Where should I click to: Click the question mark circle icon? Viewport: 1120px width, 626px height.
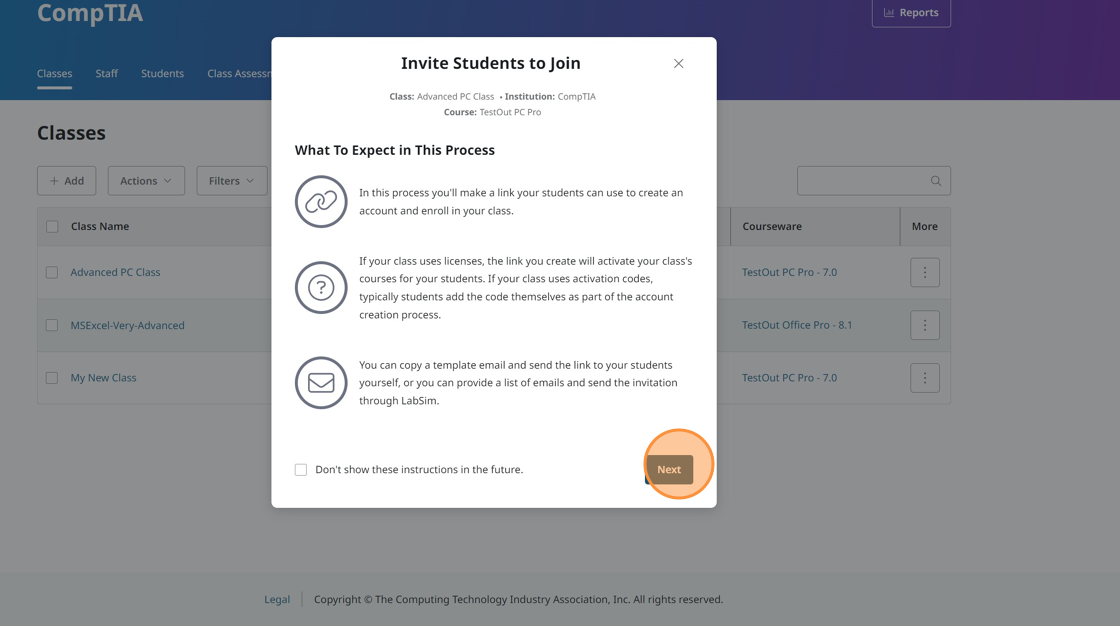point(321,288)
